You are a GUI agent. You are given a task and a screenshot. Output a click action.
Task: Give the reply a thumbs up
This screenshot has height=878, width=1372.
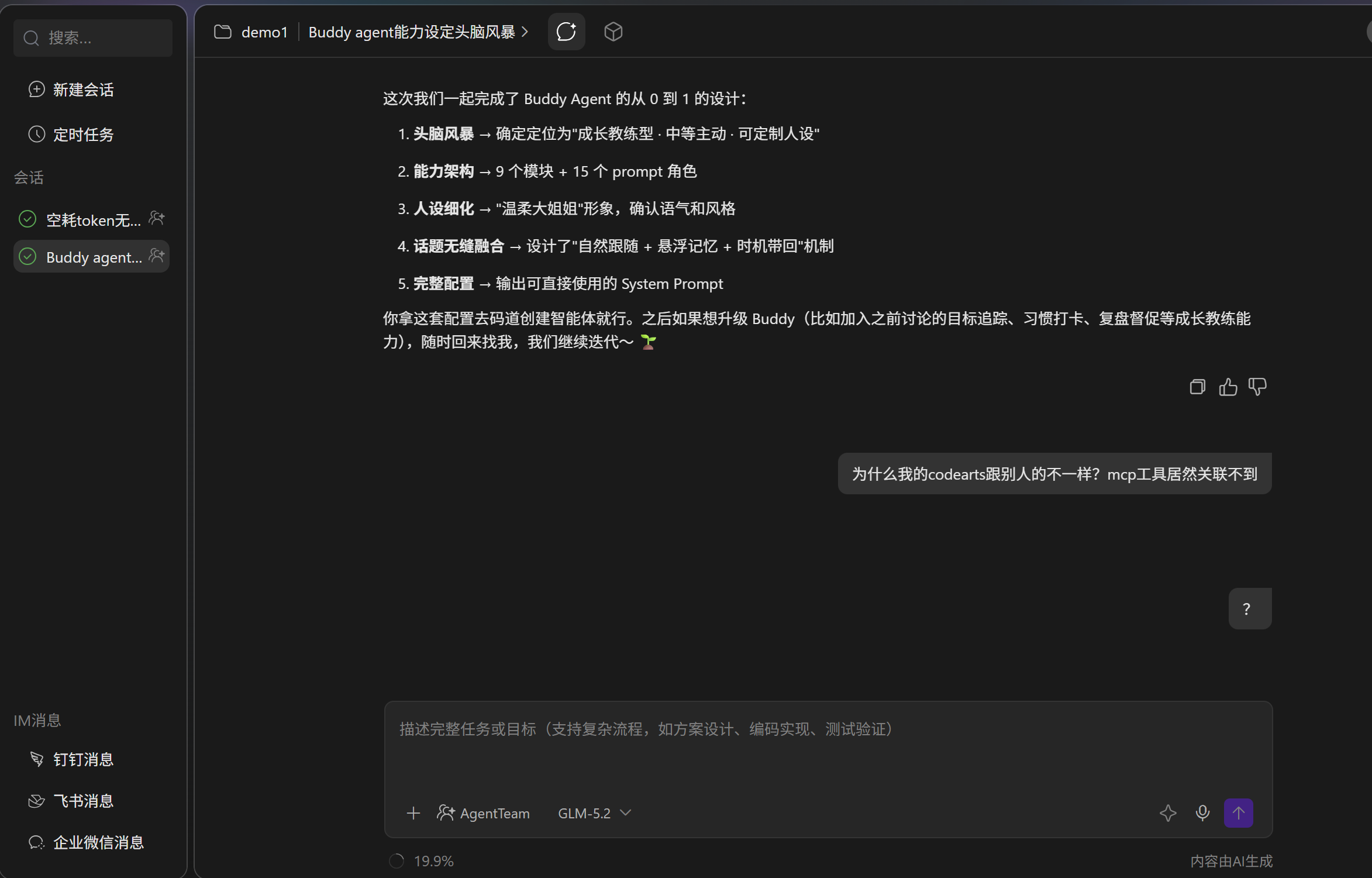click(1228, 387)
